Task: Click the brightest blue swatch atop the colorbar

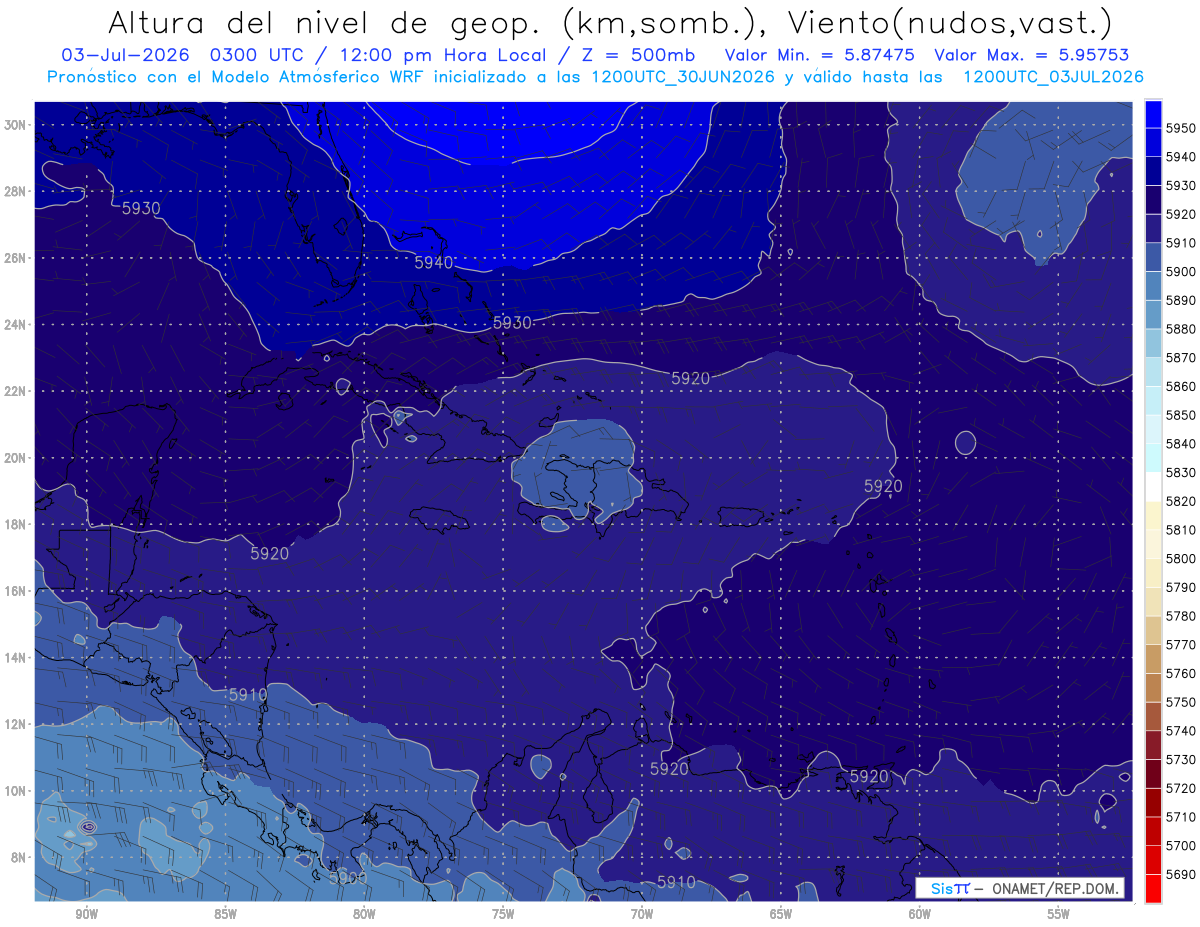Action: (1153, 114)
